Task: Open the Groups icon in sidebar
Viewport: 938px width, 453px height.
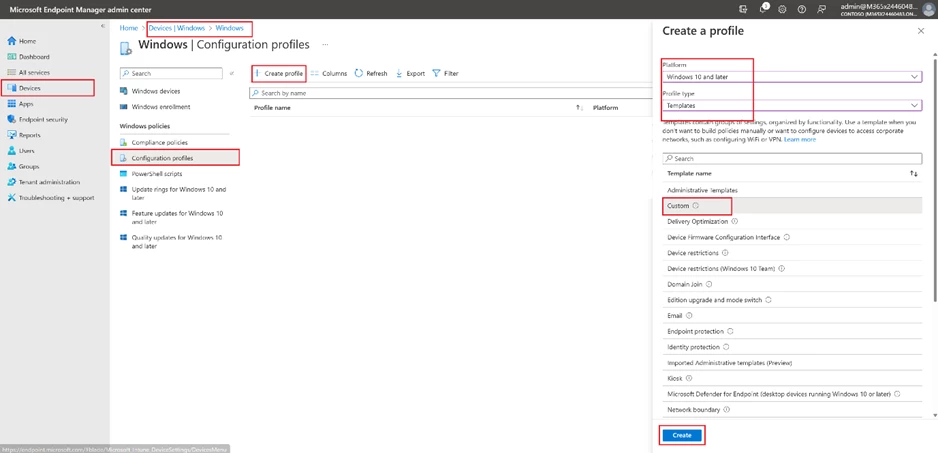Action: point(11,166)
